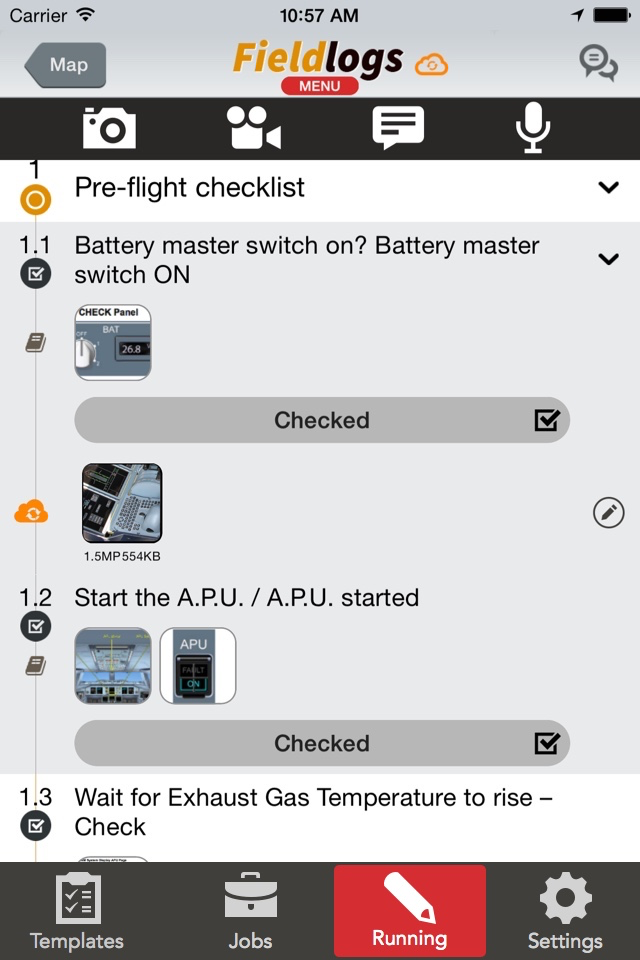Click the pencil edit icon beside photo

click(x=609, y=512)
